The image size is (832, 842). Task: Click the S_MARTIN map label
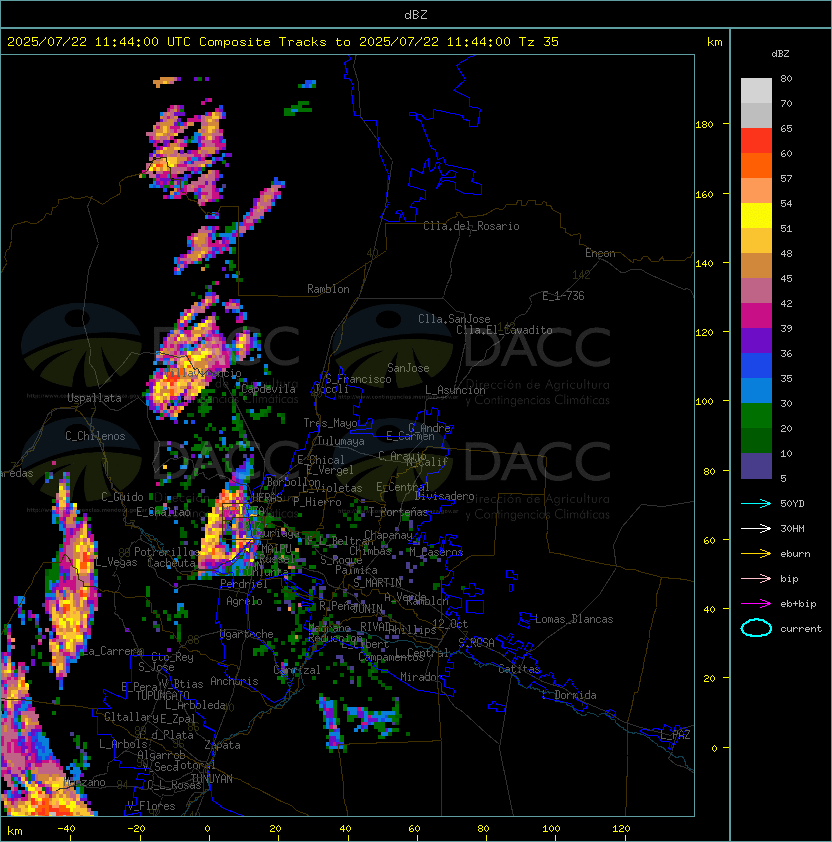(378, 583)
